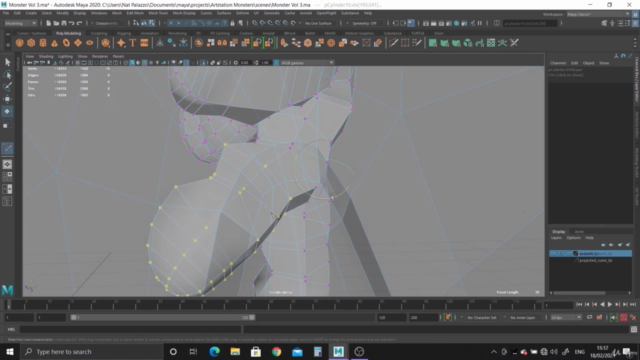The image size is (640, 360).
Task: Click the Channels menu in Channel Box
Action: (x=558, y=63)
